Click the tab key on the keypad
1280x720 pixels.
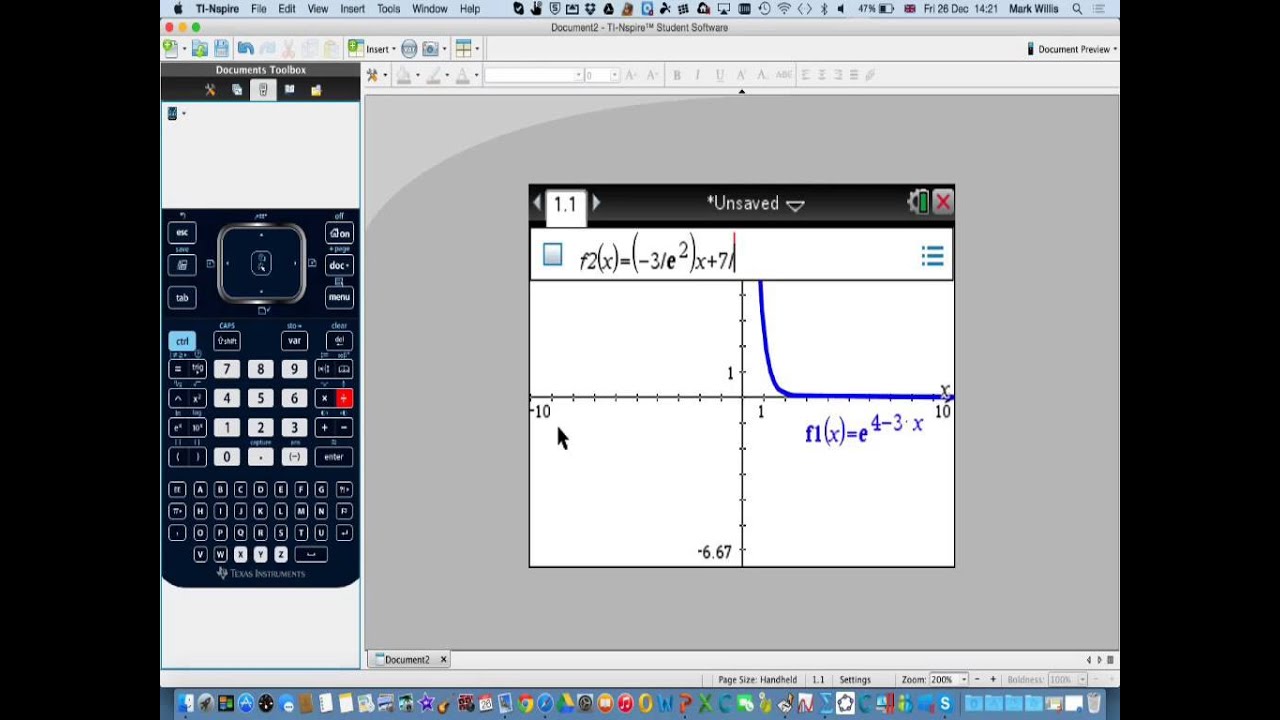point(182,297)
